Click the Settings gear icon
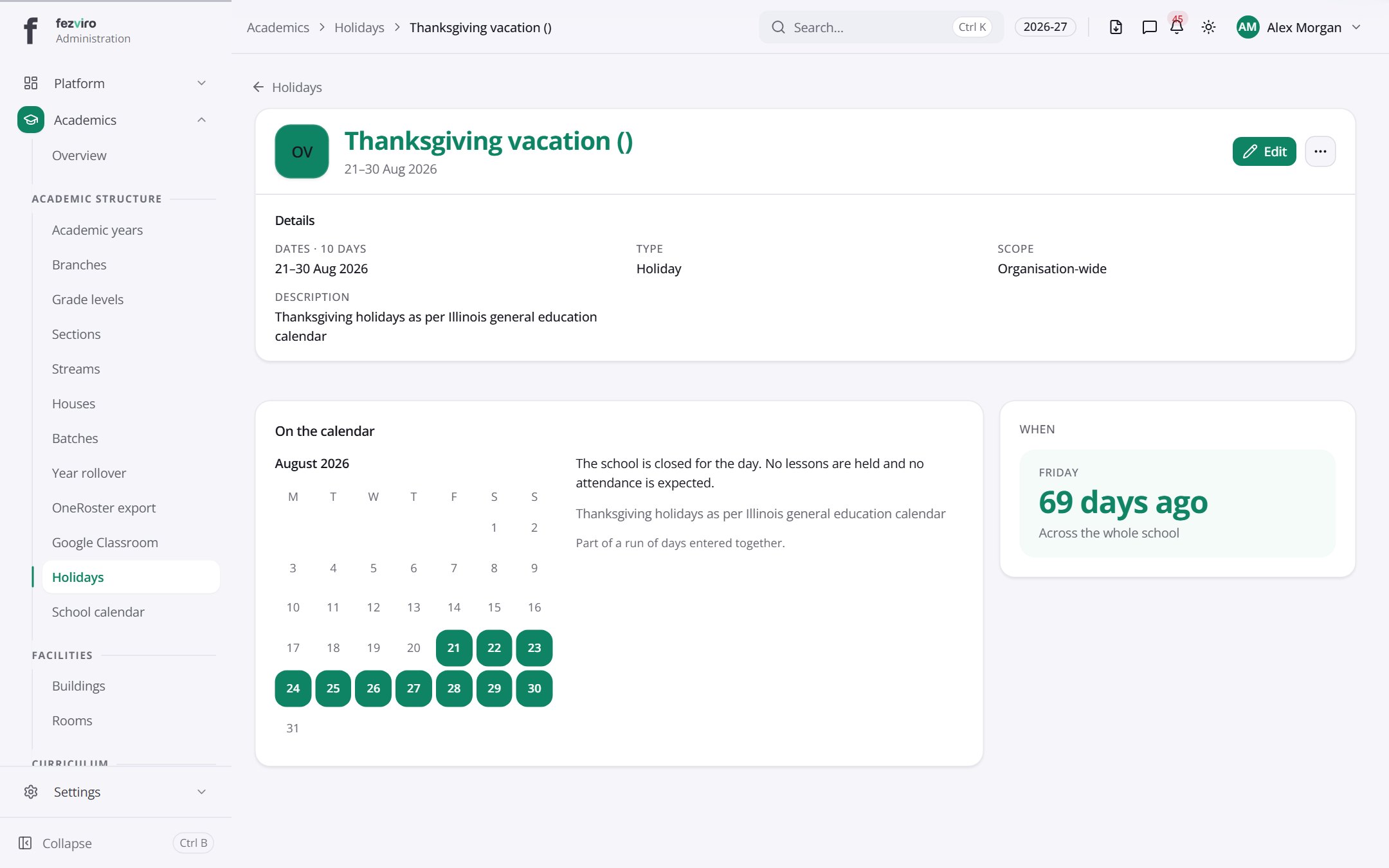The image size is (1389, 868). click(x=31, y=791)
